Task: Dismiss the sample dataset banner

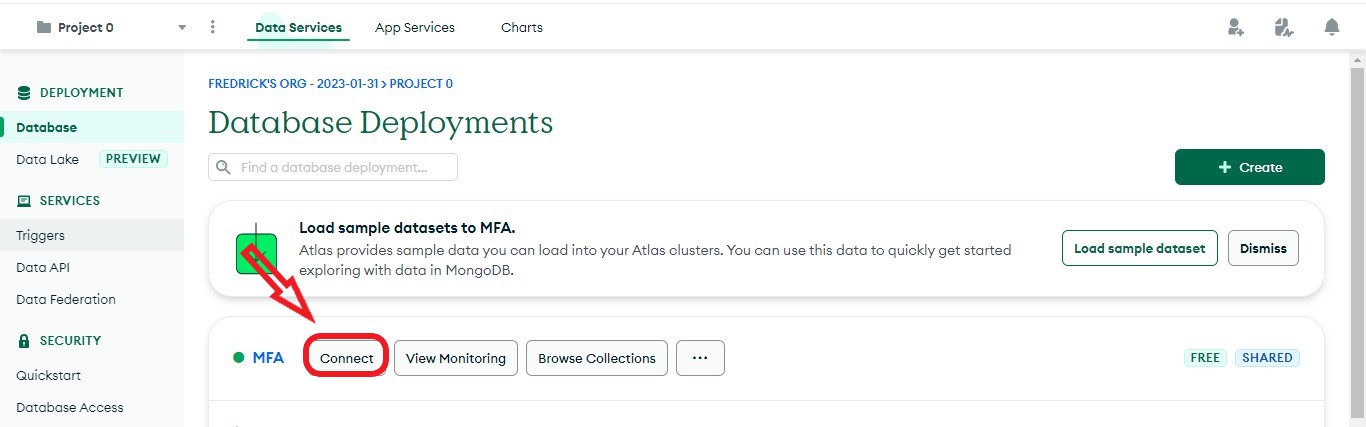Action: (x=1263, y=248)
